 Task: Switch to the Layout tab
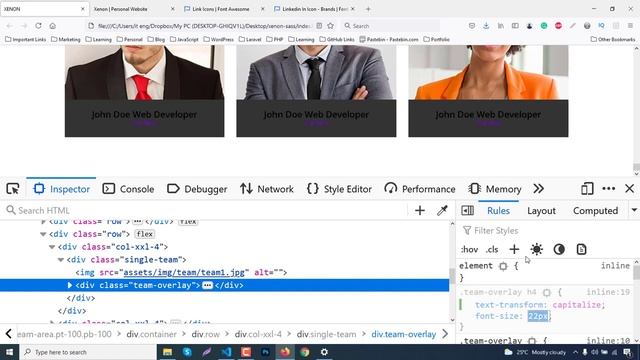[x=541, y=211]
